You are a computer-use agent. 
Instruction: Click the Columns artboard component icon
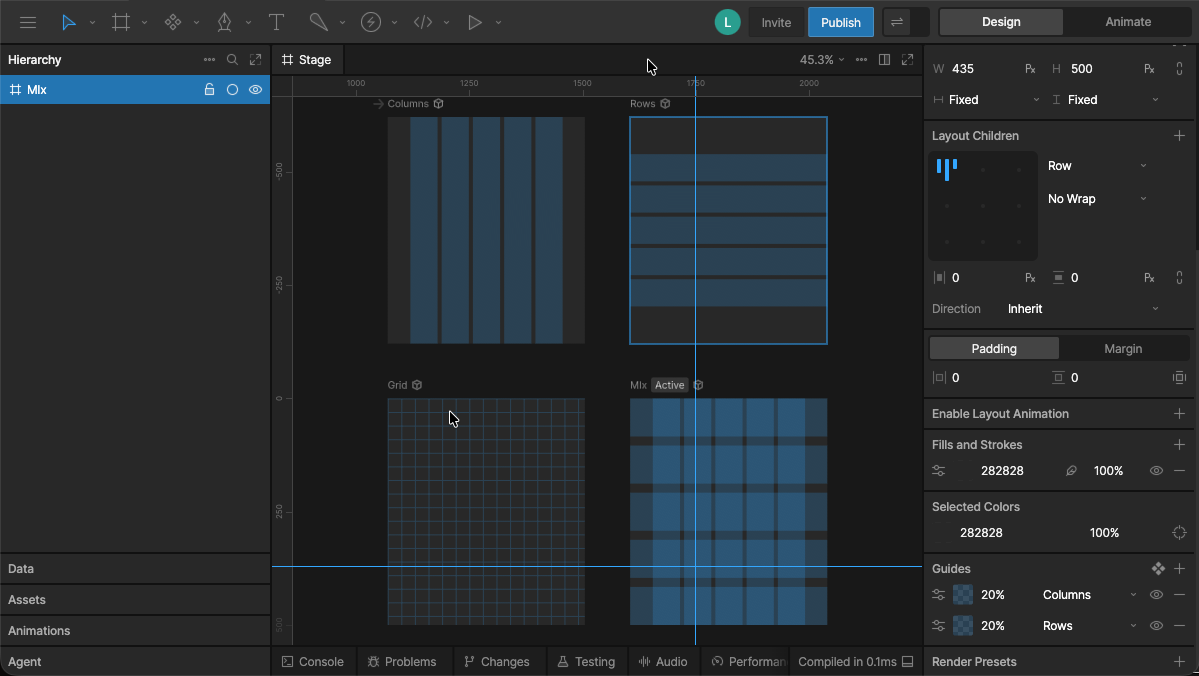(438, 104)
